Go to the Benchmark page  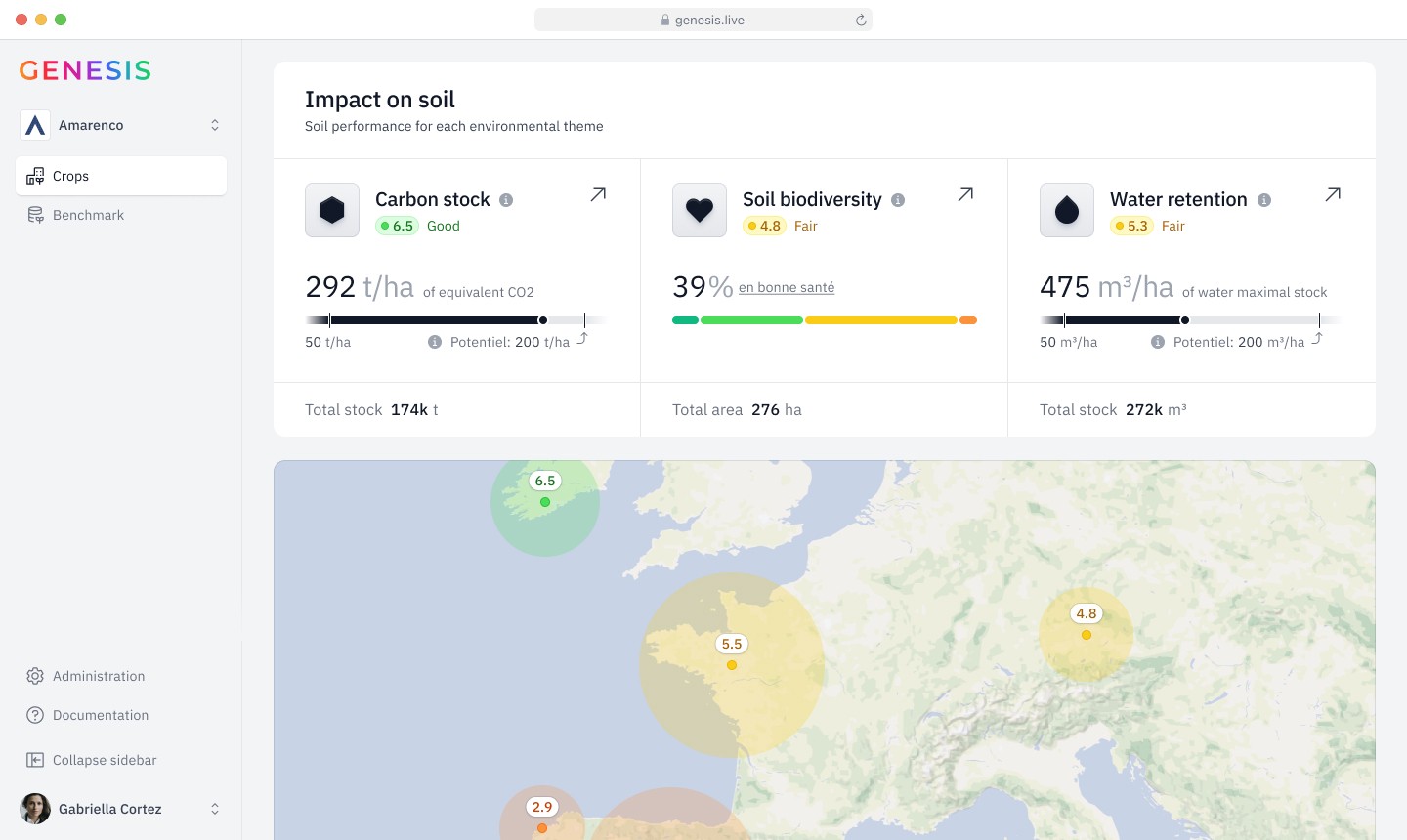coord(121,215)
